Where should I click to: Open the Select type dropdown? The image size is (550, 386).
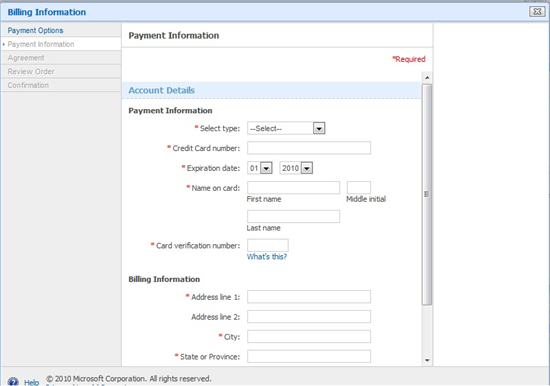tap(286, 128)
